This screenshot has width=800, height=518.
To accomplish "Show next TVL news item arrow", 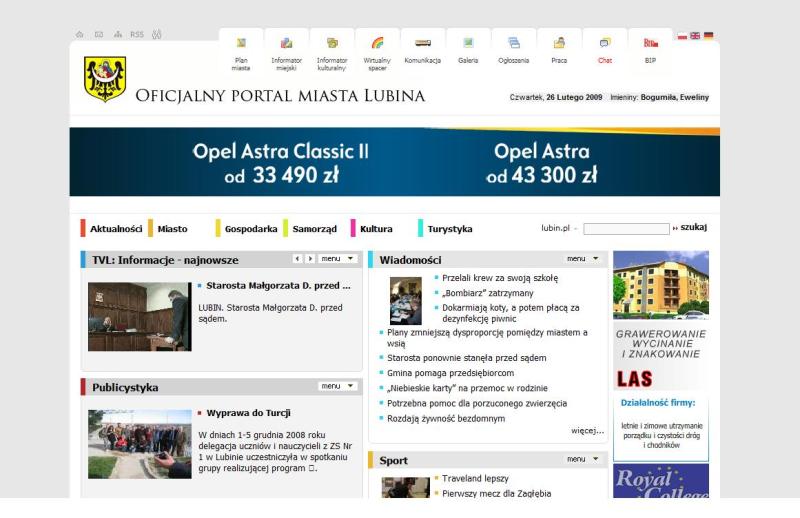I will (x=310, y=259).
